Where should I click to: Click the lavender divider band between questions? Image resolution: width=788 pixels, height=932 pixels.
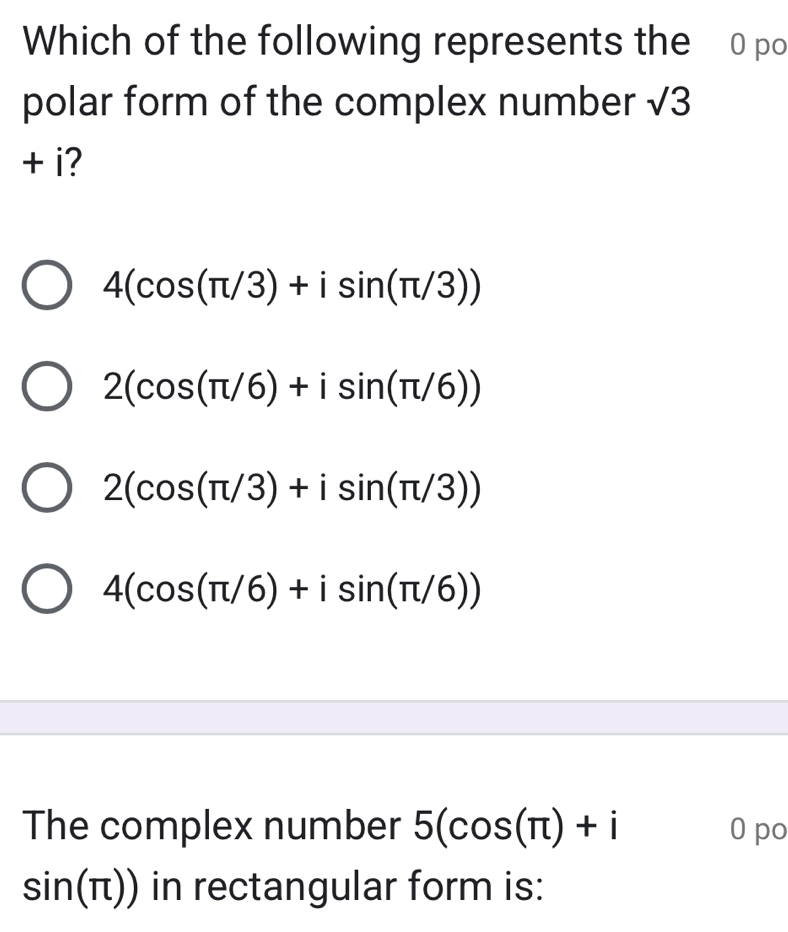coord(394,718)
